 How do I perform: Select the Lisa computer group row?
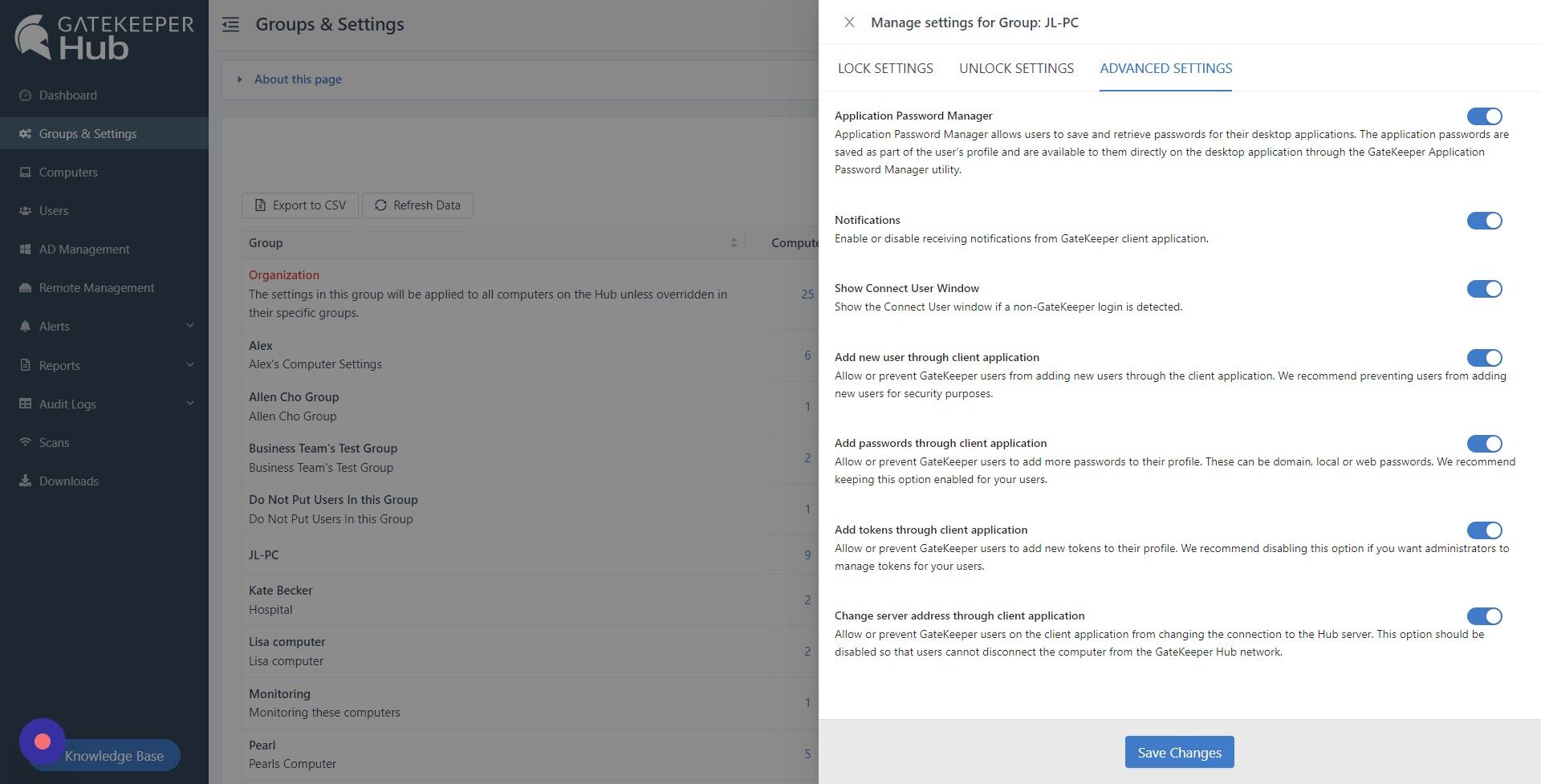530,651
